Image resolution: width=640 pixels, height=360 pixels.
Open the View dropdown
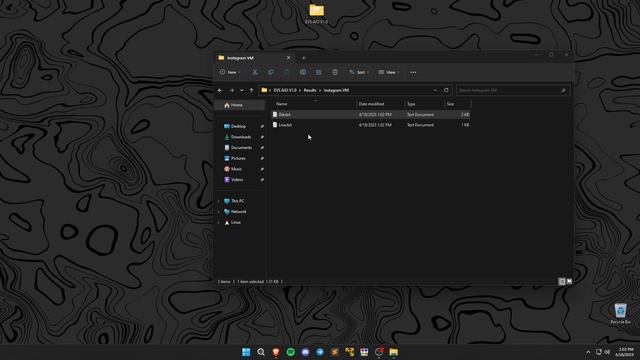pyautogui.click(x=389, y=72)
